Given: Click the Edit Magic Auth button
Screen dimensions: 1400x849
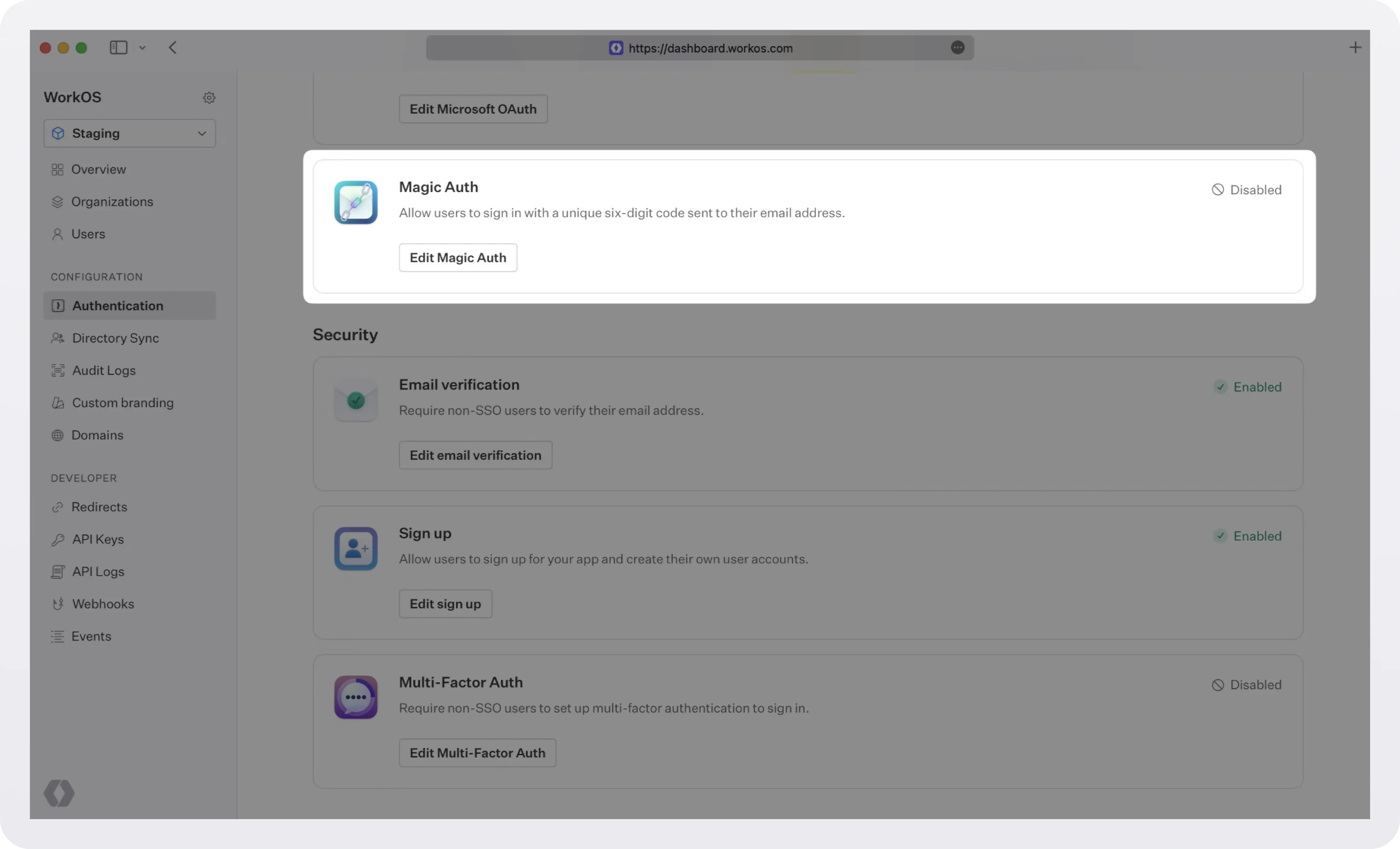Looking at the screenshot, I should [458, 257].
